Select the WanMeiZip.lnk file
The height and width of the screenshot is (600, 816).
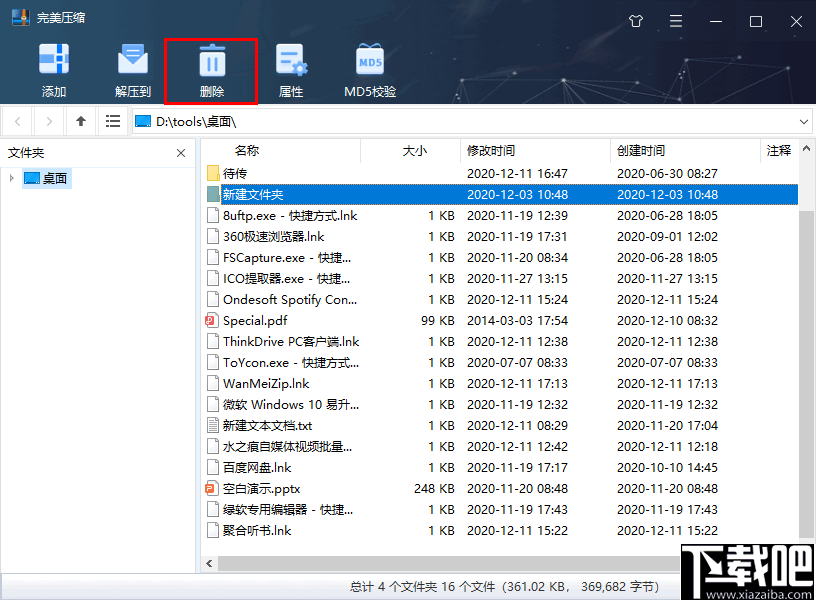pyautogui.click(x=502, y=384)
